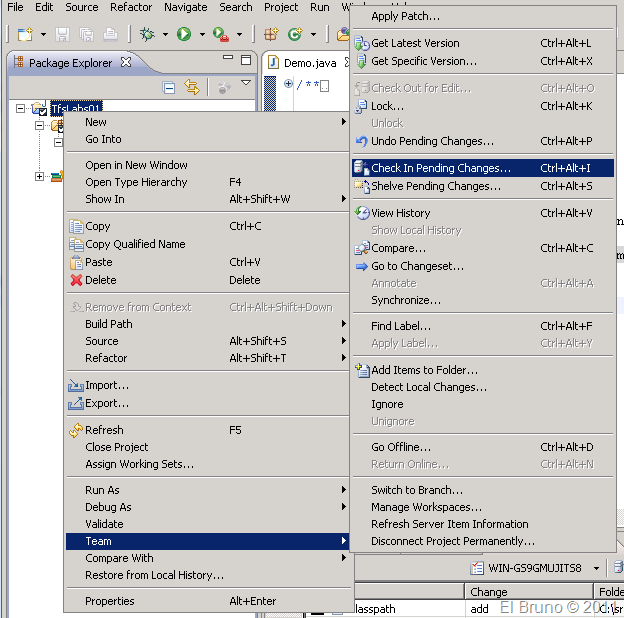
Task: Click the green Run button in toolbar
Action: 184,34
